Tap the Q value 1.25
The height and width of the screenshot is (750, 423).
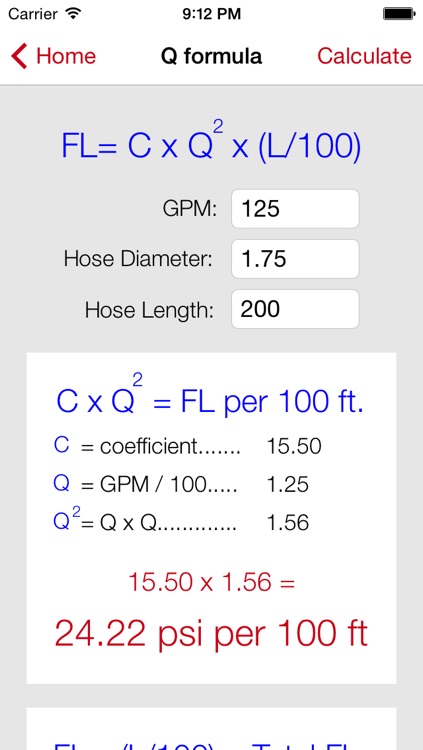288,485
